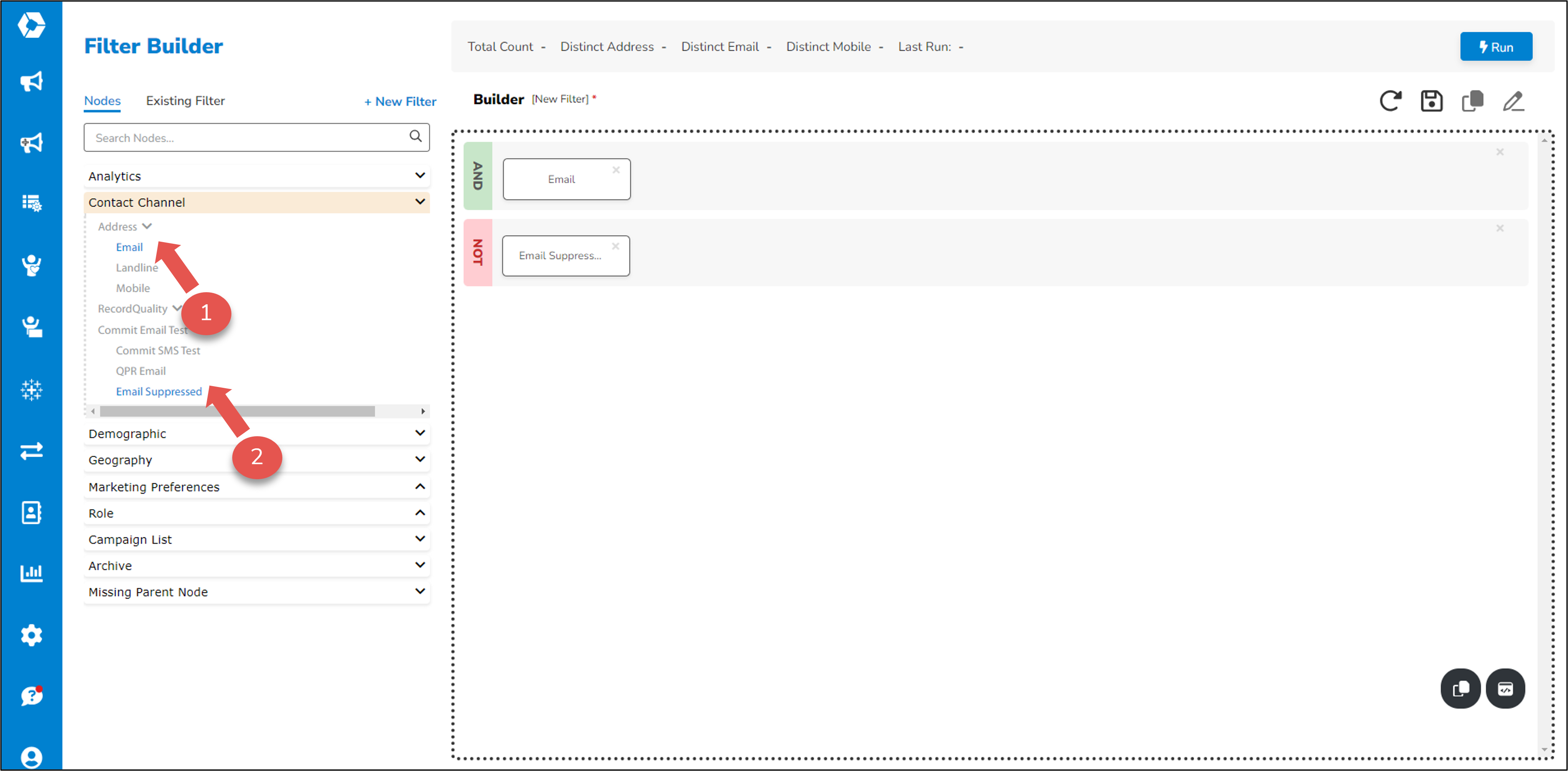Click the Run button
The width and height of the screenshot is (1568, 771).
coord(1496,46)
